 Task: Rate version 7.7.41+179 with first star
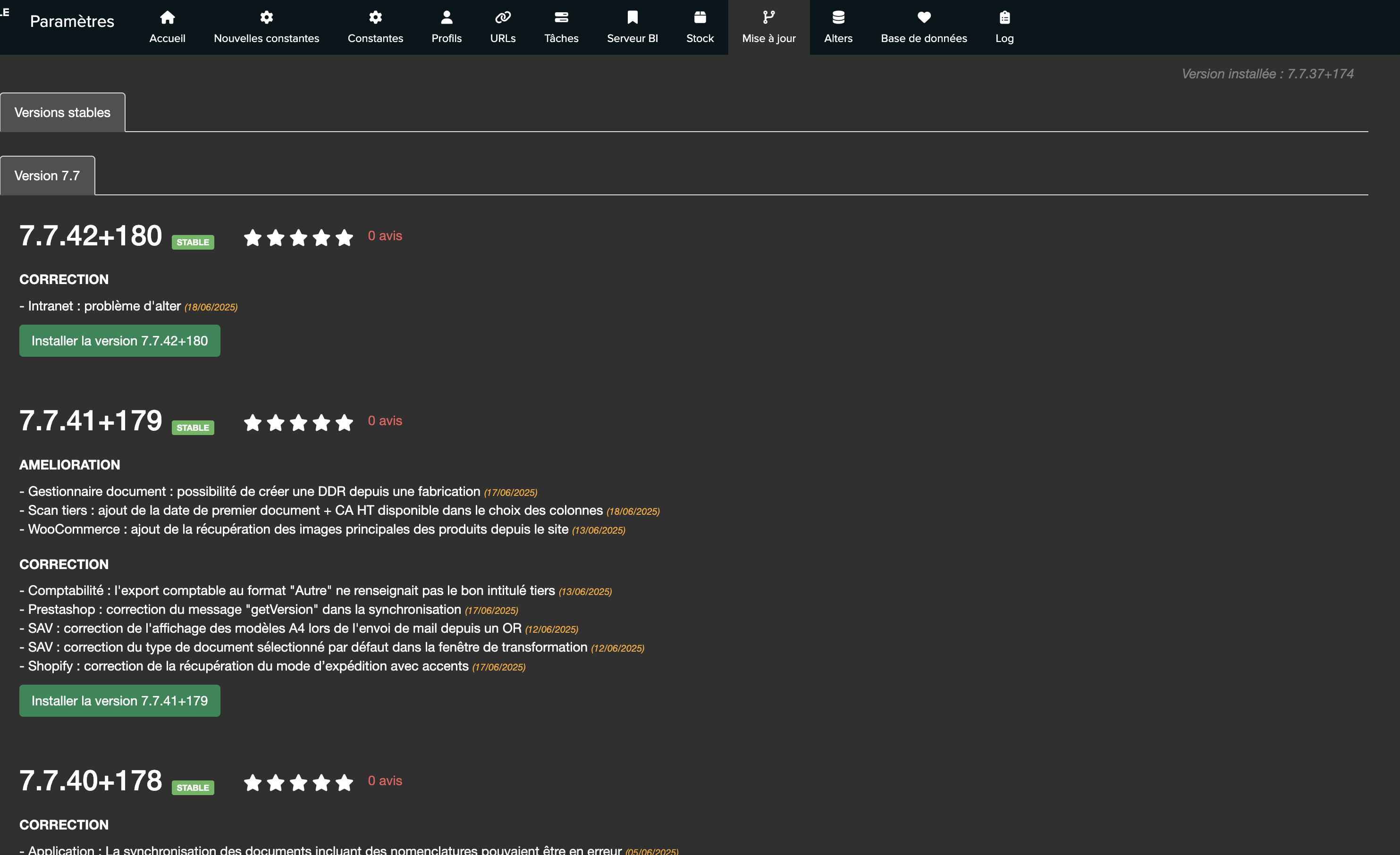coord(253,422)
